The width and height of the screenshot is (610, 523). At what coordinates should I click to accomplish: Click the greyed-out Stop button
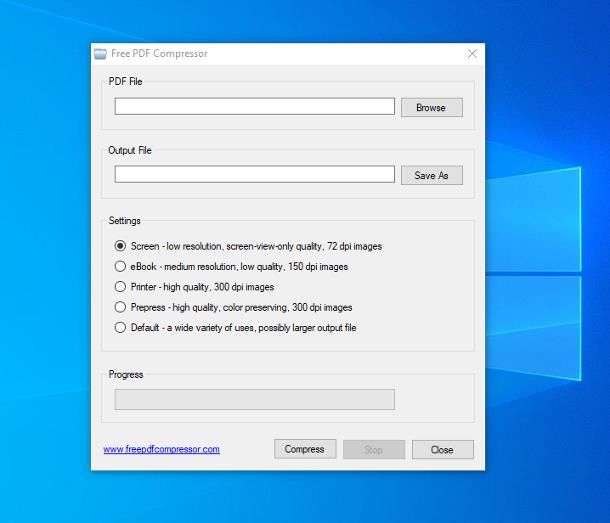click(374, 449)
